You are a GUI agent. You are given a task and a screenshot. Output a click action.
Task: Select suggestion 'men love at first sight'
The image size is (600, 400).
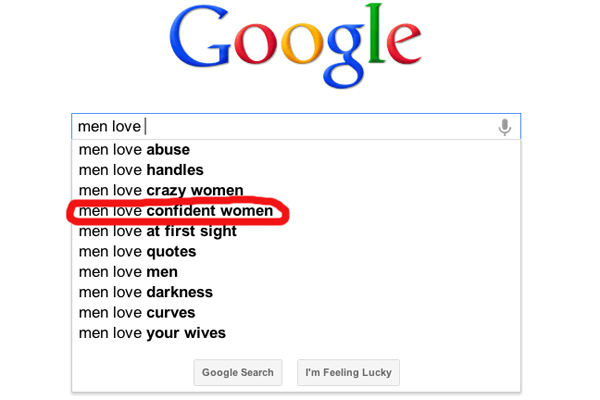[296, 231]
